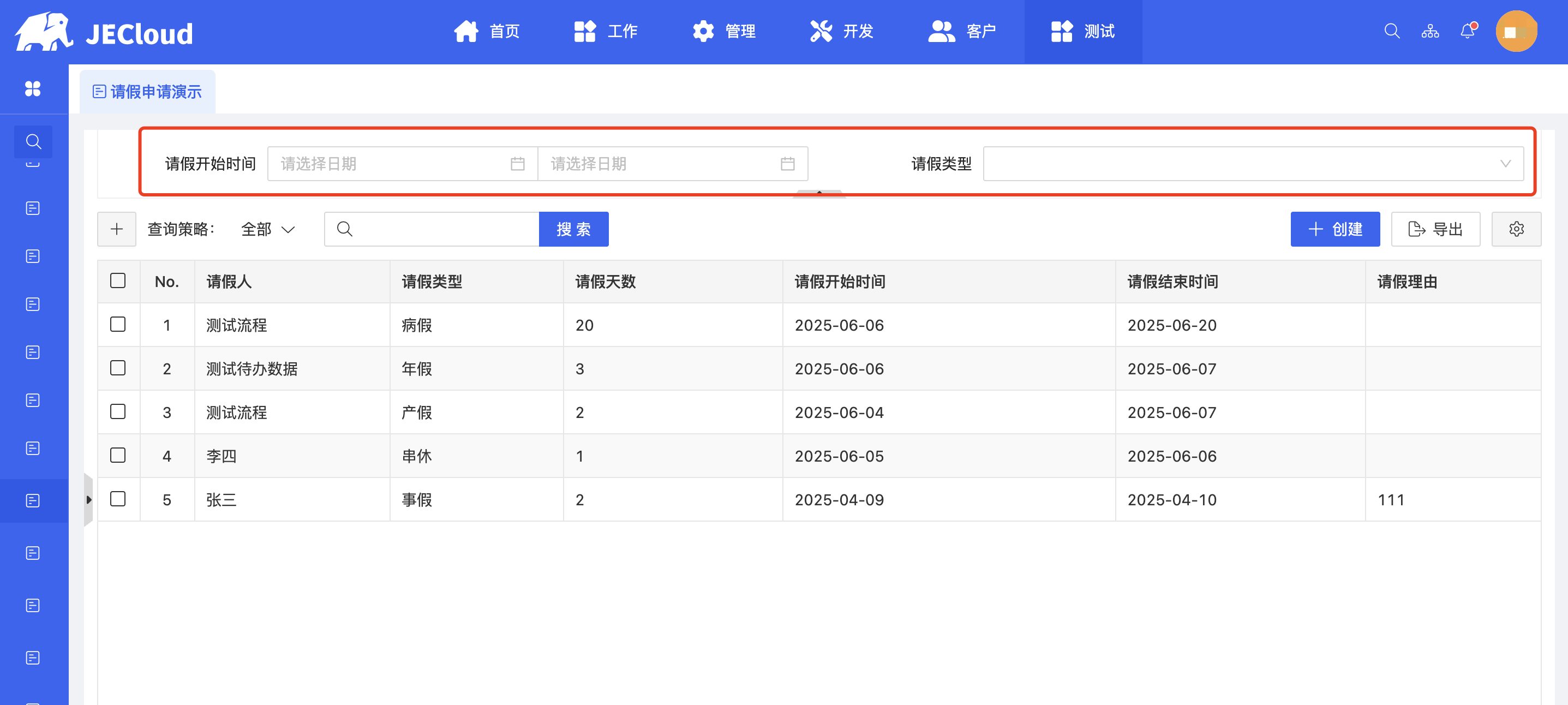Screen dimensions: 1568x705
Task: Open the sidebar search icon
Action: (x=33, y=142)
